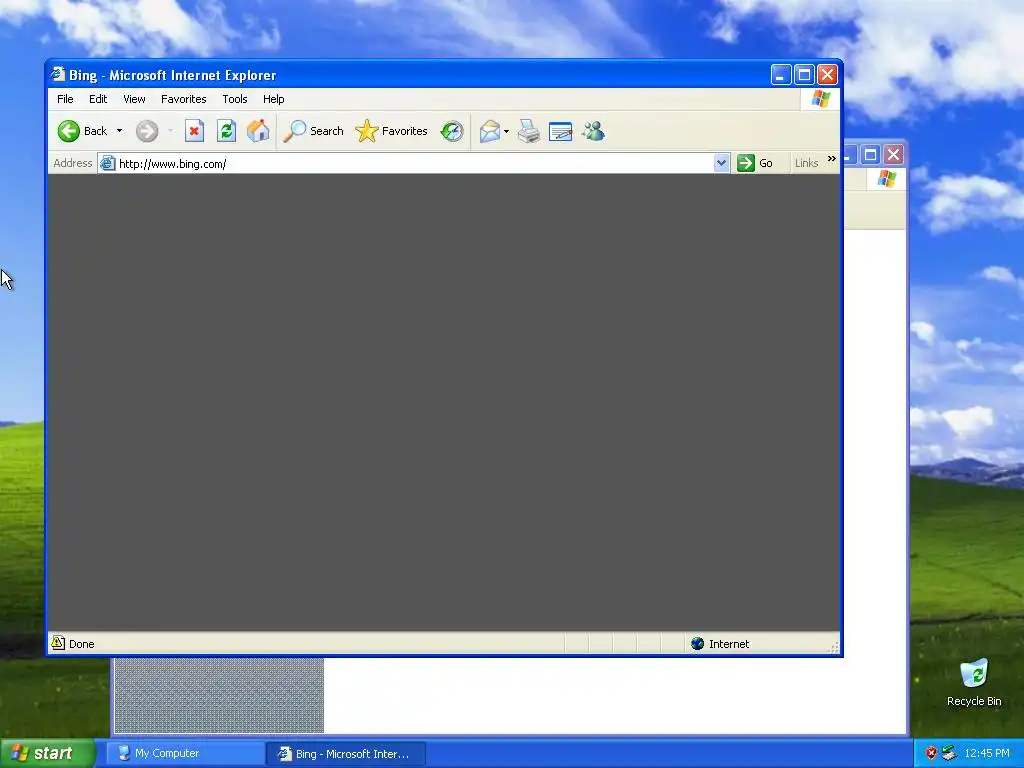
Task: Close the Bing Internet Explorer window
Action: click(x=827, y=75)
